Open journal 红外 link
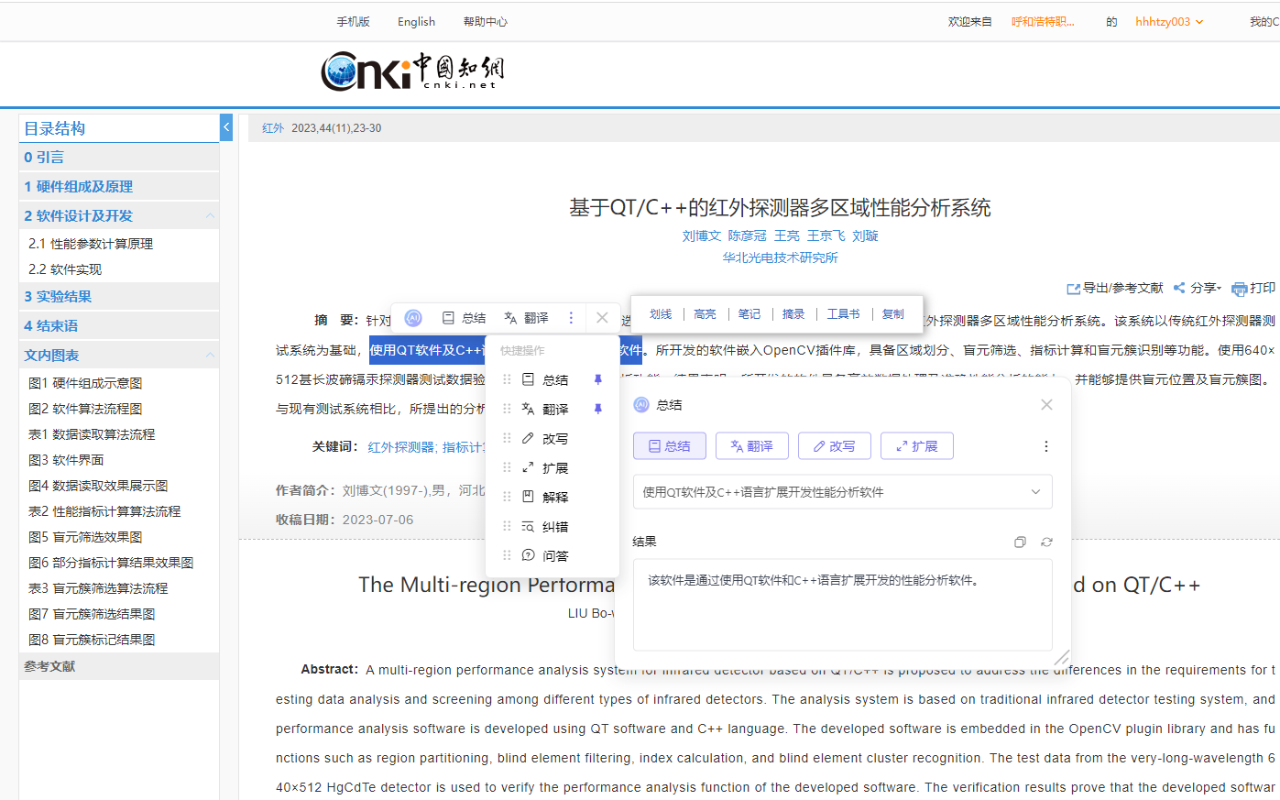The height and width of the screenshot is (800, 1280). point(273,128)
